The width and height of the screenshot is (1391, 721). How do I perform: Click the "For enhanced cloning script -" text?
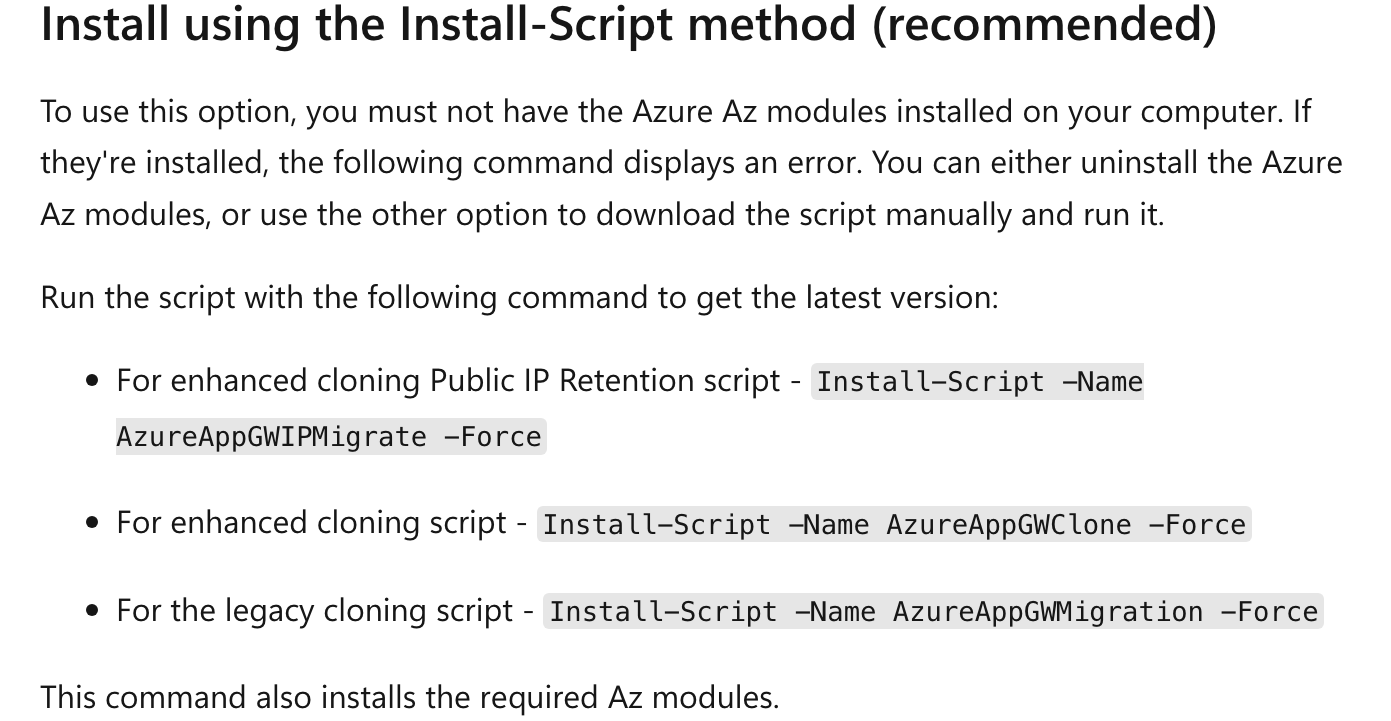pos(322,523)
